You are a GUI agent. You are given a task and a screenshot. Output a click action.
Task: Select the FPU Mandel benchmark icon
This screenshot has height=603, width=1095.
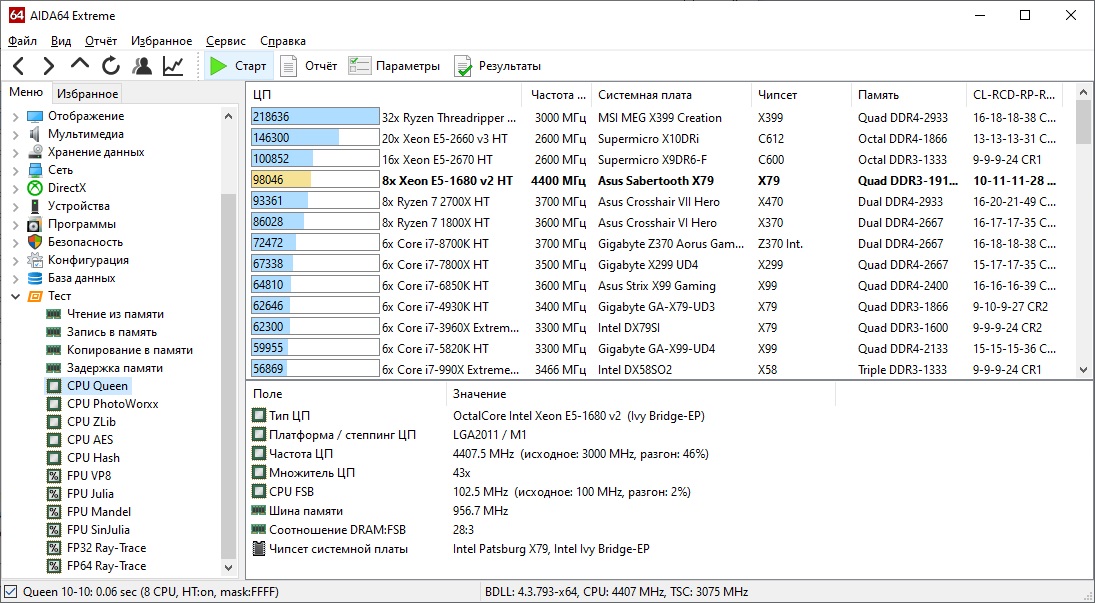click(x=53, y=512)
